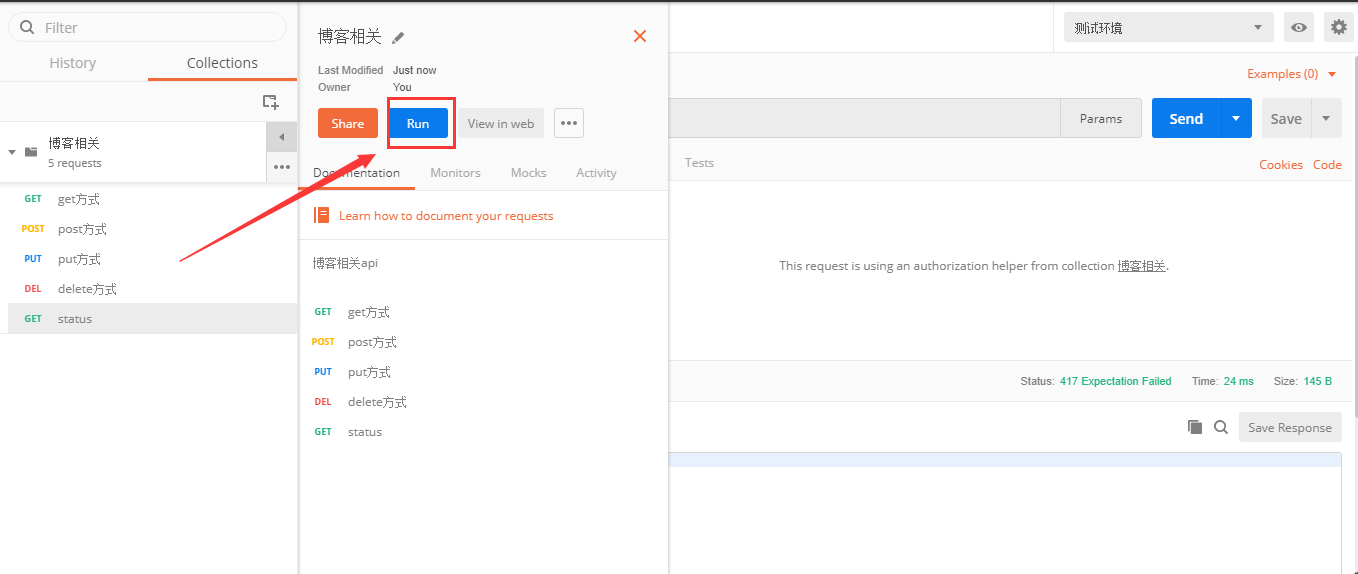The image size is (1358, 574).
Task: Click the 24 ms response time value
Action: [1238, 381]
